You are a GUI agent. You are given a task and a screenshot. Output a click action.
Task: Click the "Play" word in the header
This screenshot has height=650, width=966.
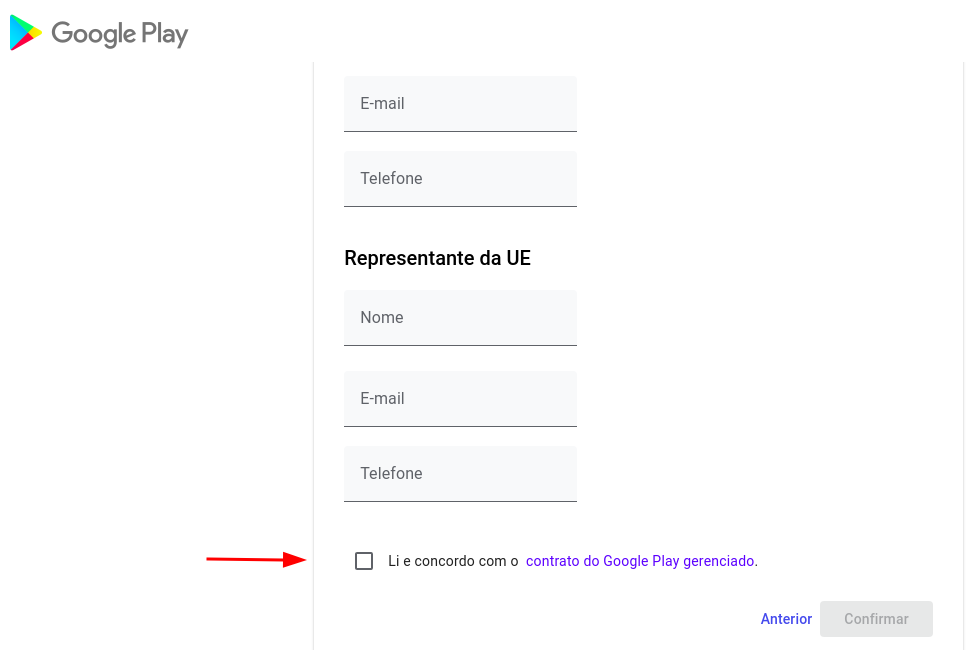point(164,34)
